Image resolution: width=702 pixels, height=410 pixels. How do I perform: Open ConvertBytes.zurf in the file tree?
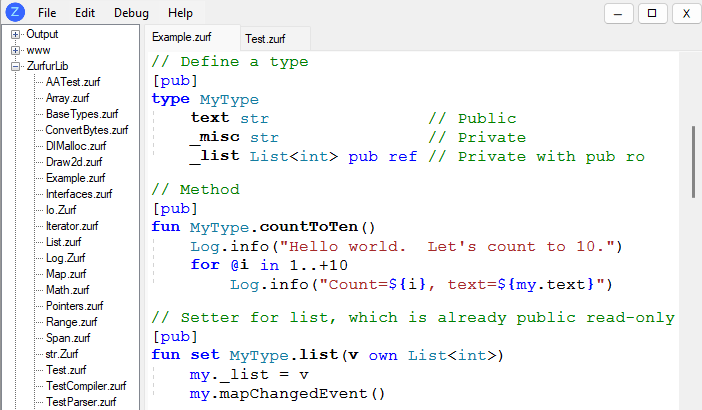tap(87, 130)
